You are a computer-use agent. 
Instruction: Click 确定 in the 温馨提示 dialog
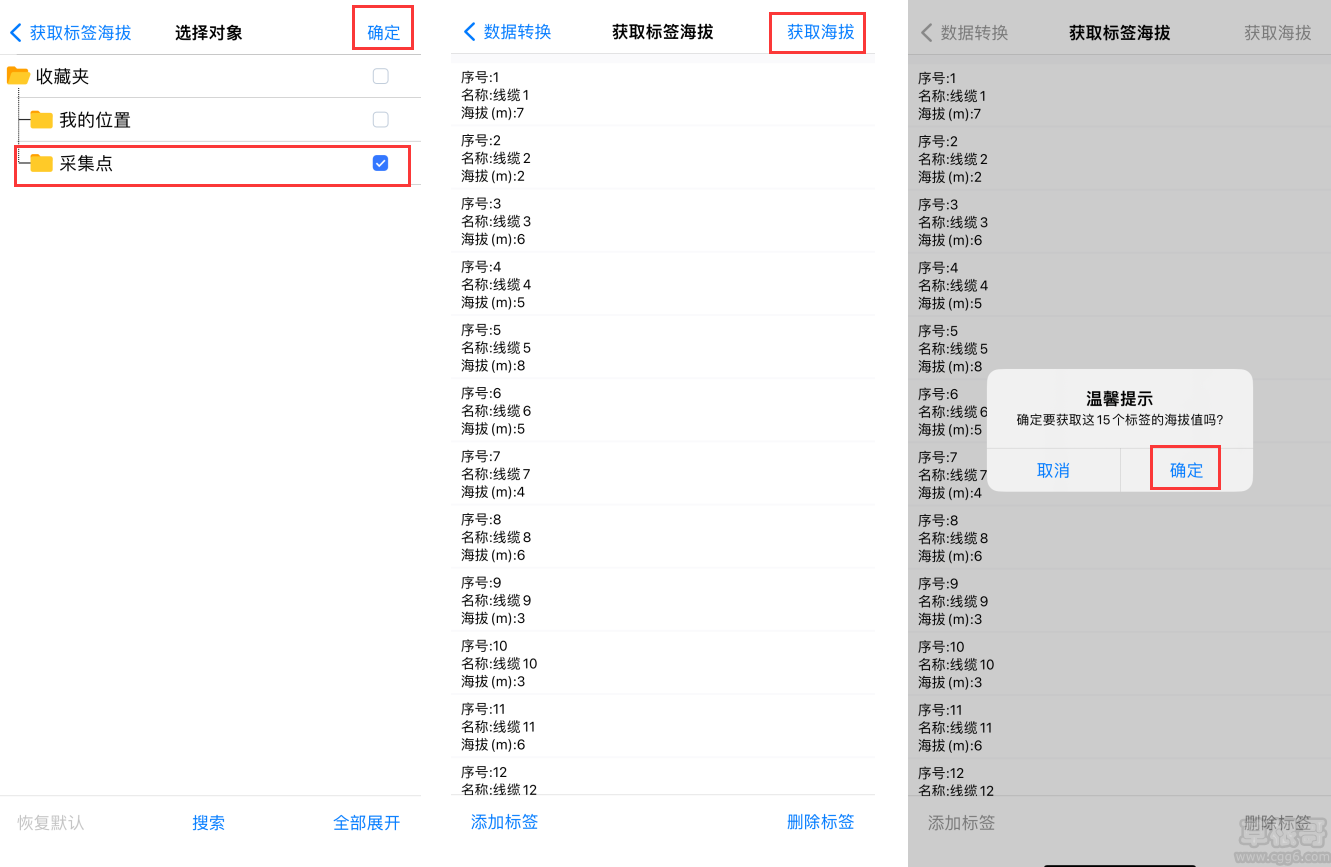coord(1186,470)
